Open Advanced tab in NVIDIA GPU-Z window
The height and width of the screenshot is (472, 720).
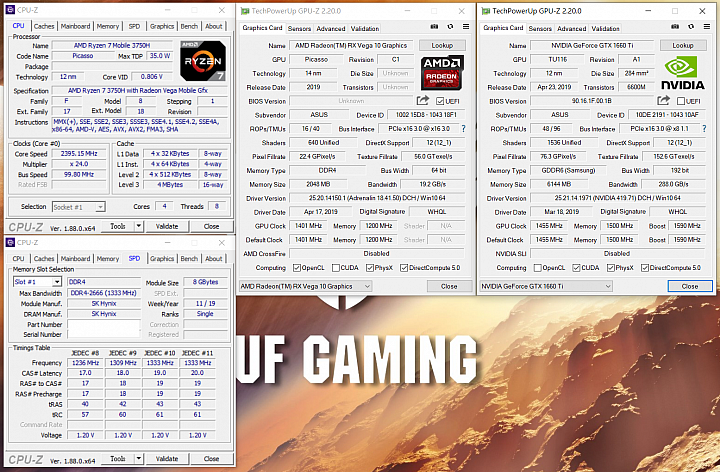click(572, 28)
